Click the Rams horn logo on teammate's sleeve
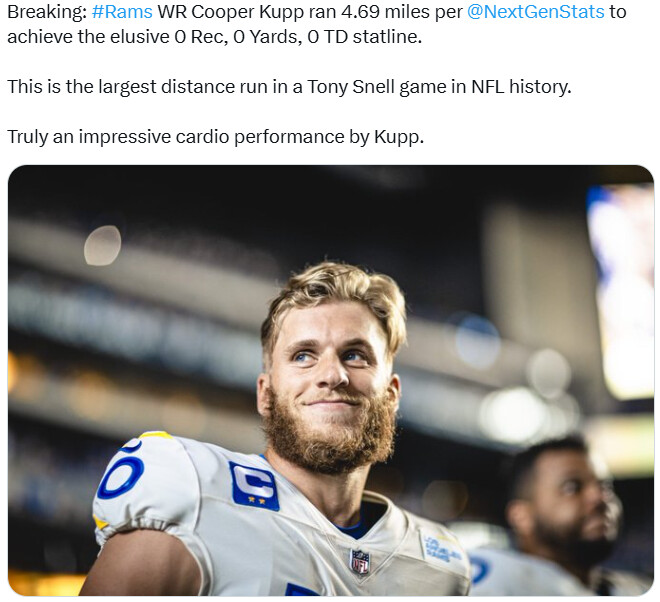 click(x=481, y=569)
